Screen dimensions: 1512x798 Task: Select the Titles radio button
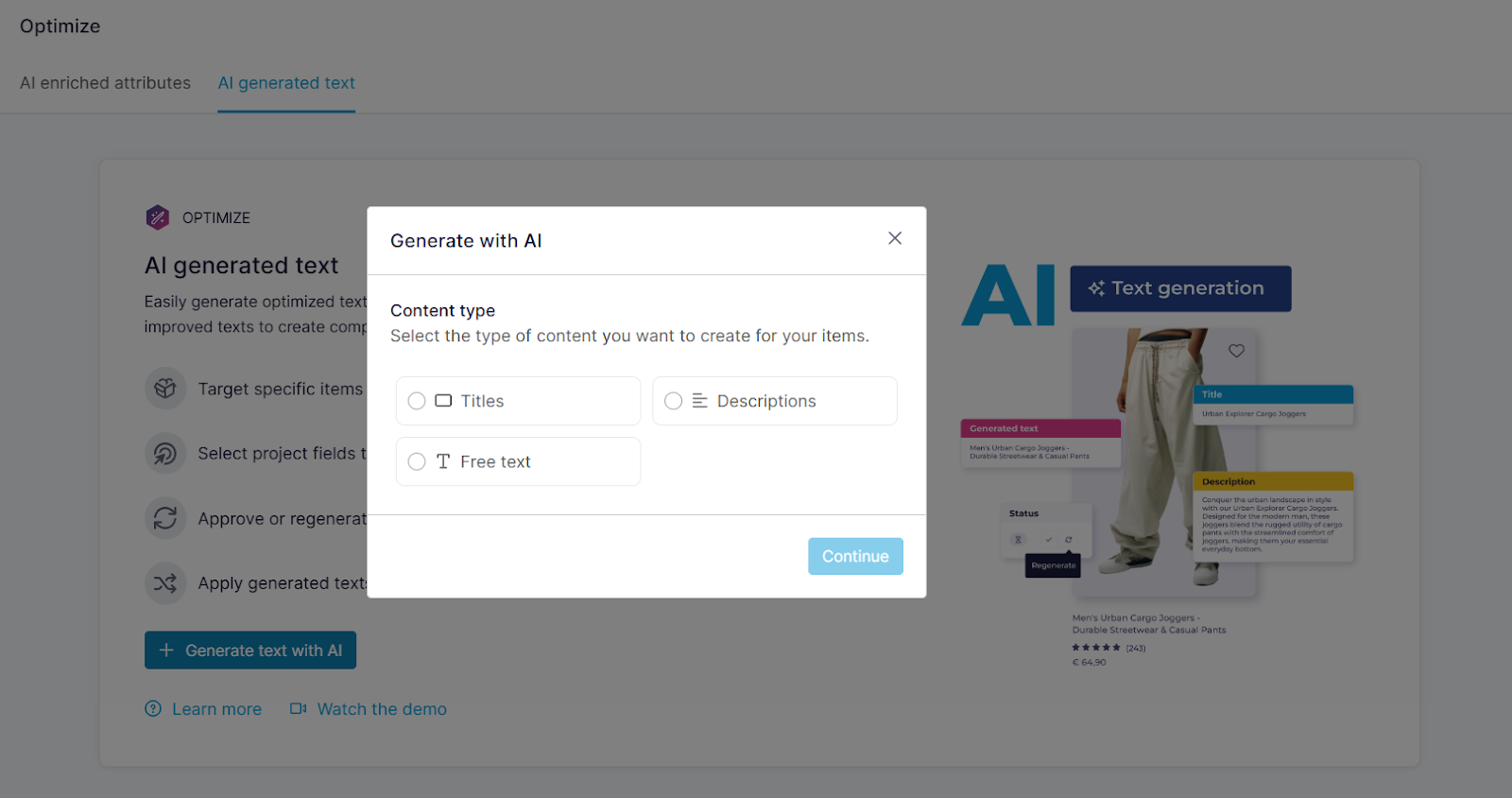417,401
